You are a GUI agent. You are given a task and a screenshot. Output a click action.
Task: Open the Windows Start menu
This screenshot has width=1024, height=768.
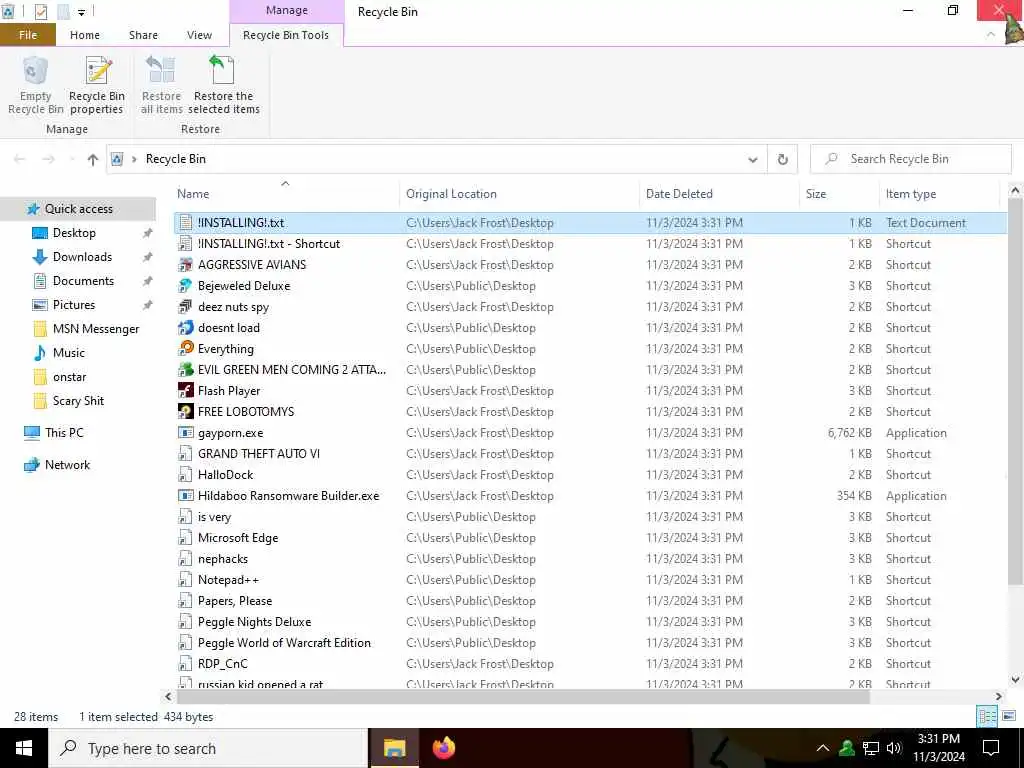click(x=24, y=748)
